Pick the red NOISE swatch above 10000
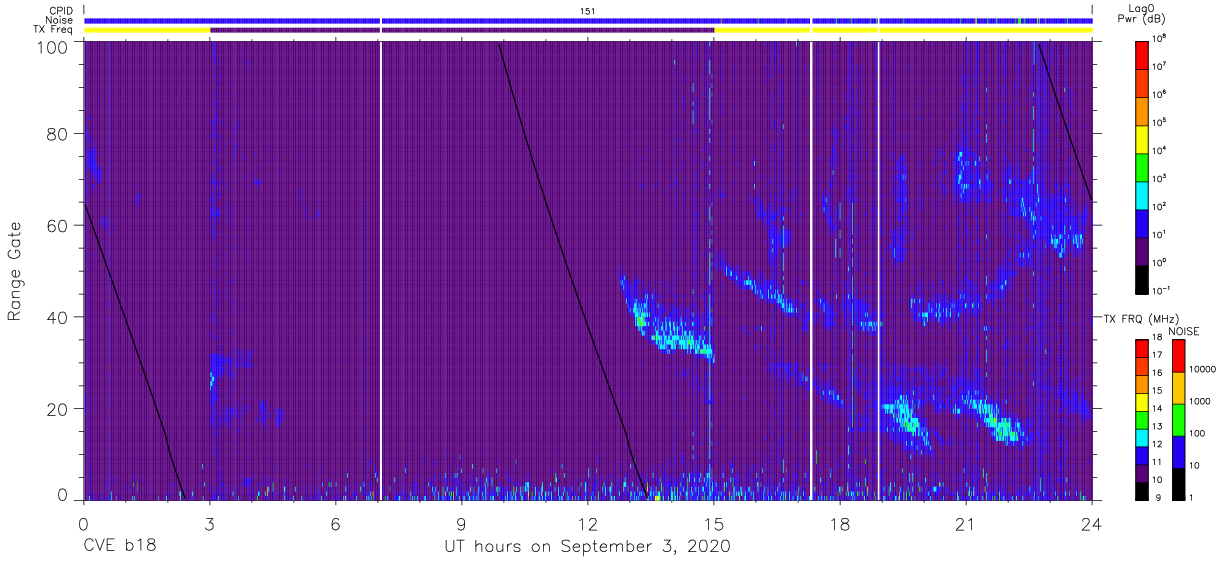 (1178, 356)
